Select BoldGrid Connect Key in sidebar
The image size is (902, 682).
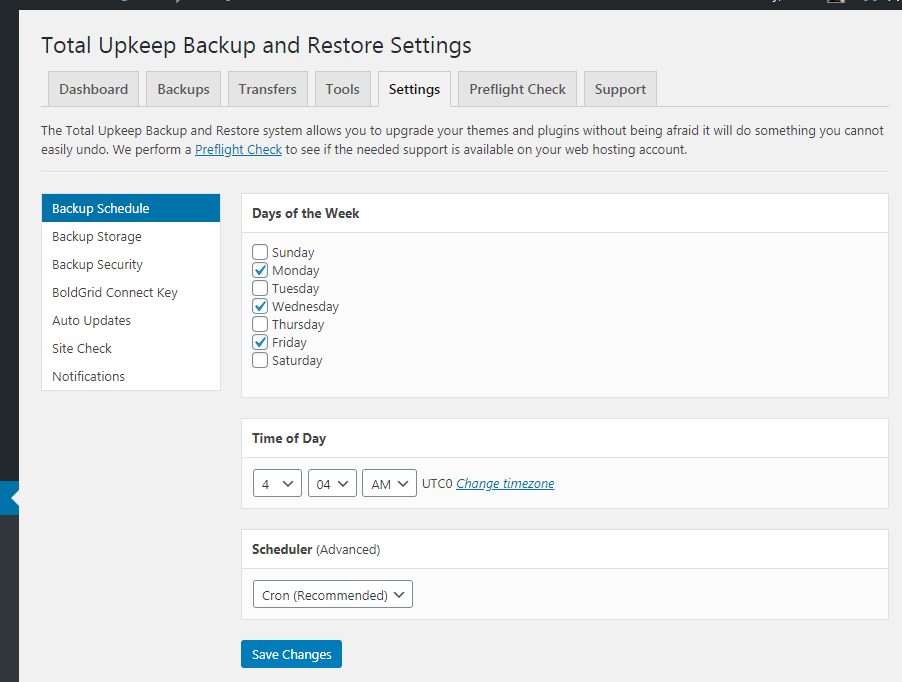coord(114,293)
